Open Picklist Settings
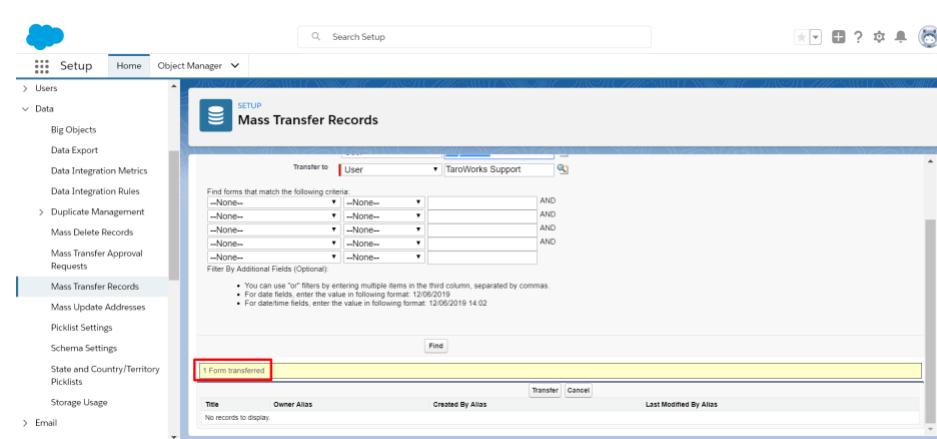The image size is (937, 439). 81,327
